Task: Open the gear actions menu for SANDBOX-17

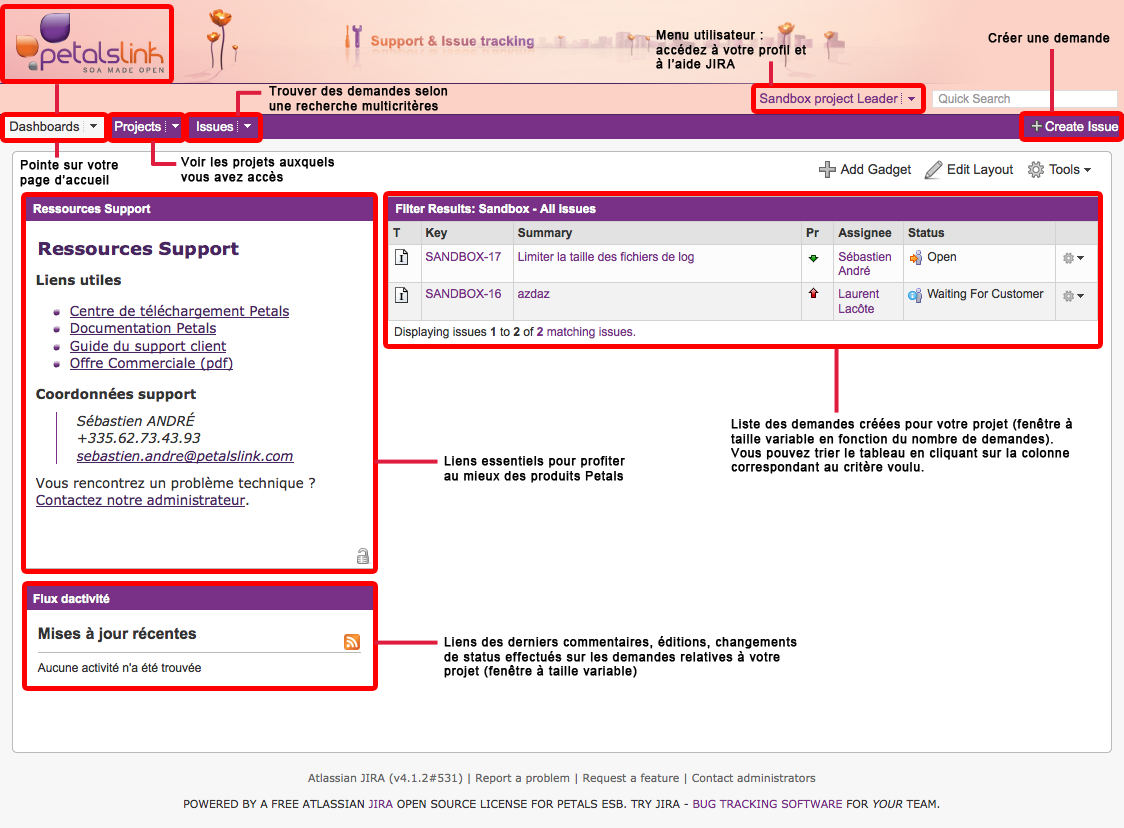Action: 1073,258
